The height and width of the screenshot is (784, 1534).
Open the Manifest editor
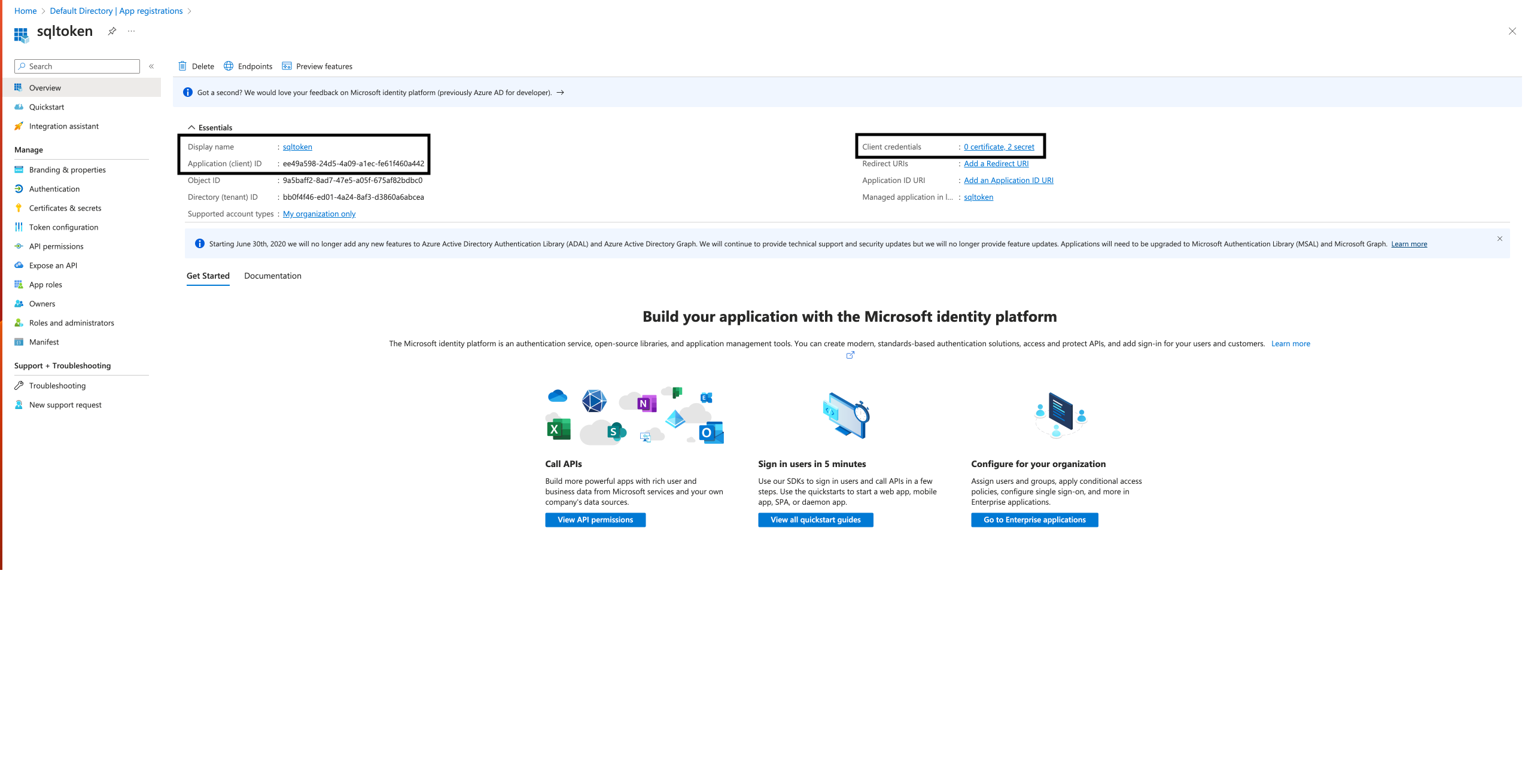coord(44,341)
